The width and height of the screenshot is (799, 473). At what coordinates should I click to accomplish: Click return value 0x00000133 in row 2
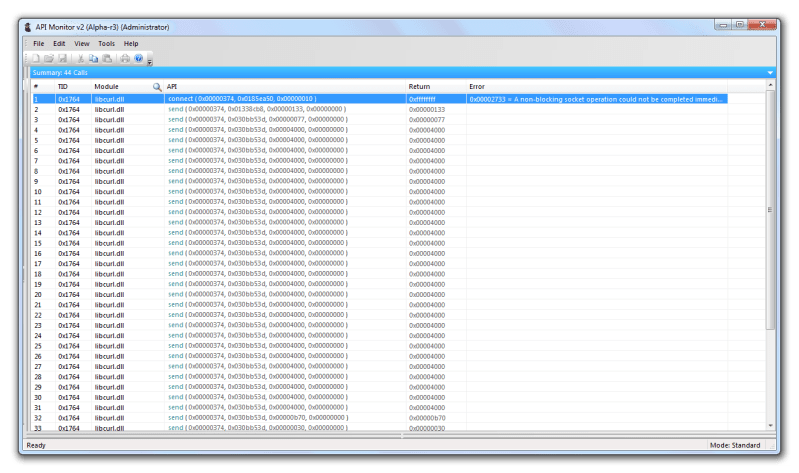[x=427, y=110]
